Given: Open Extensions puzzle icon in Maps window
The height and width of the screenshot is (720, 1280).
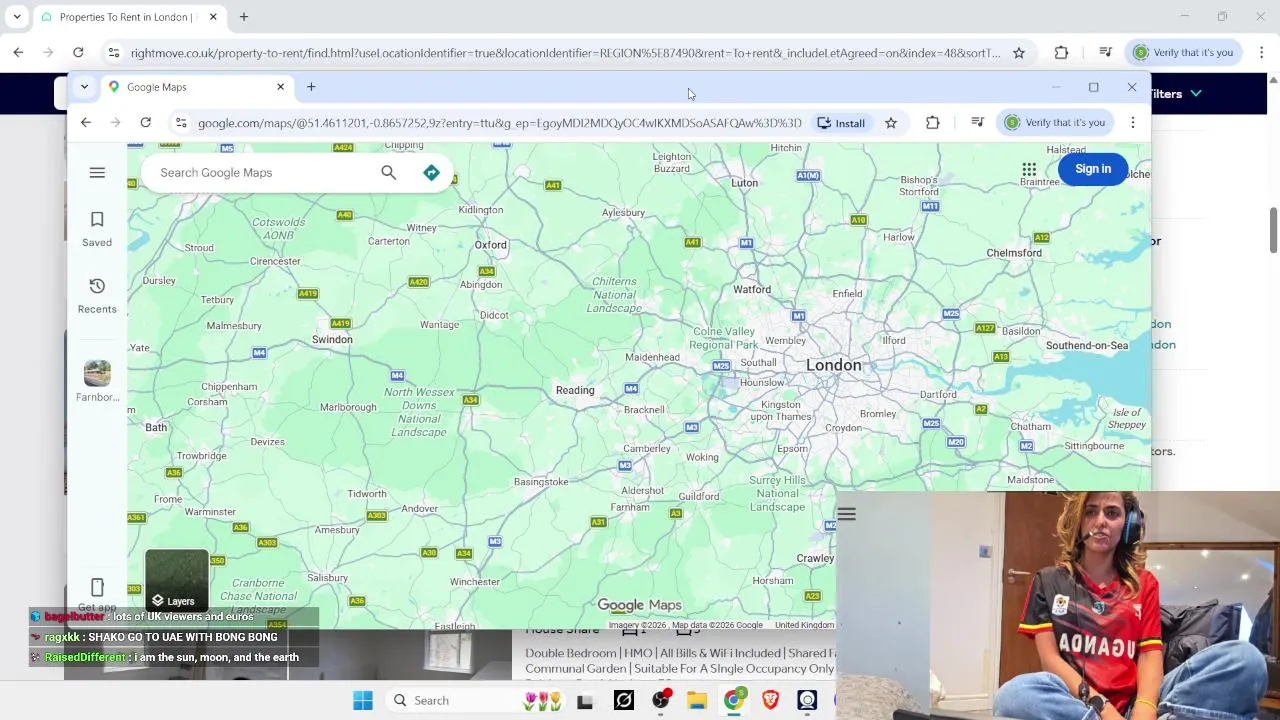Looking at the screenshot, I should tap(932, 123).
